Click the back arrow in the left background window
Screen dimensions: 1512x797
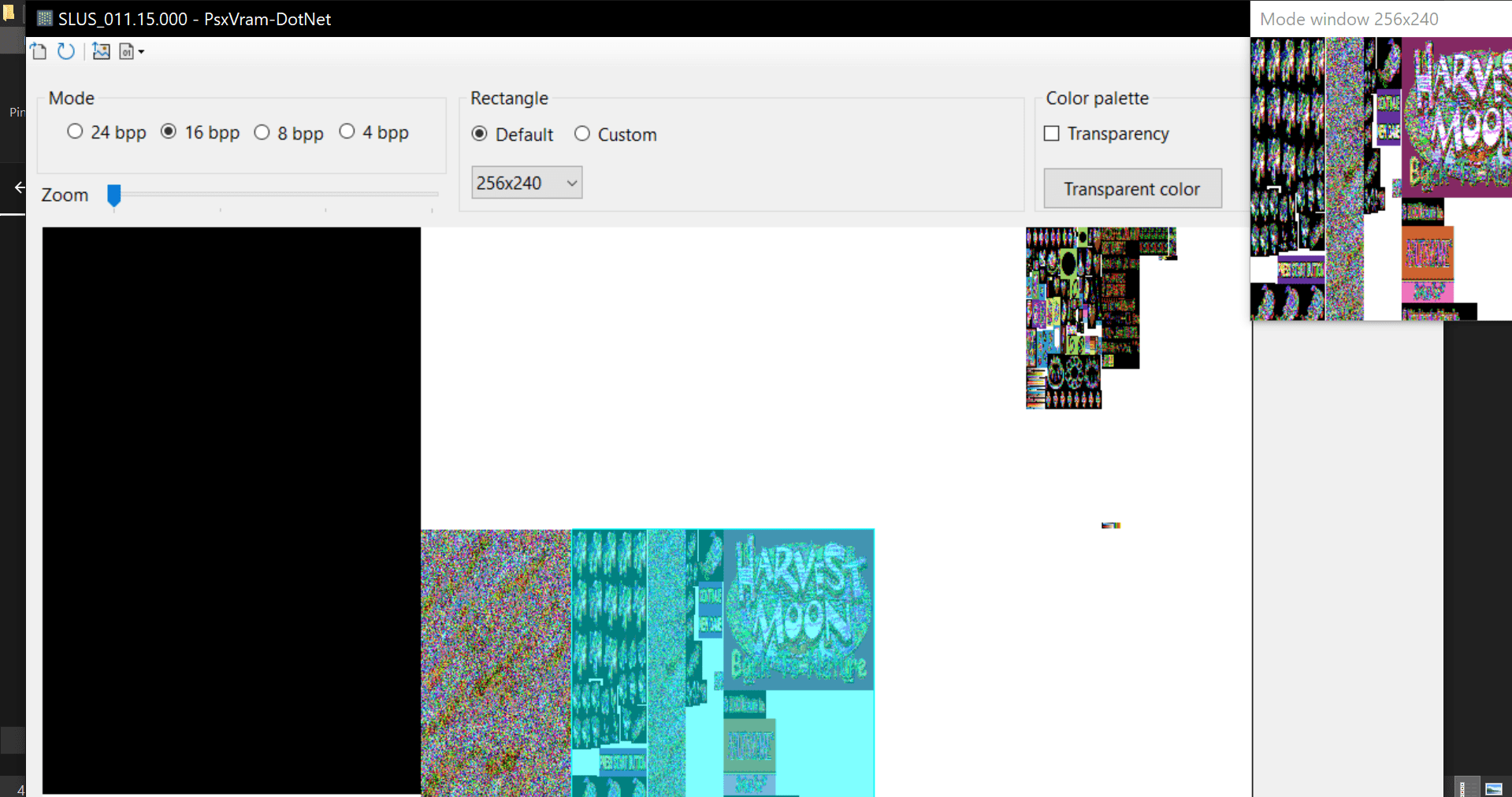[x=20, y=187]
